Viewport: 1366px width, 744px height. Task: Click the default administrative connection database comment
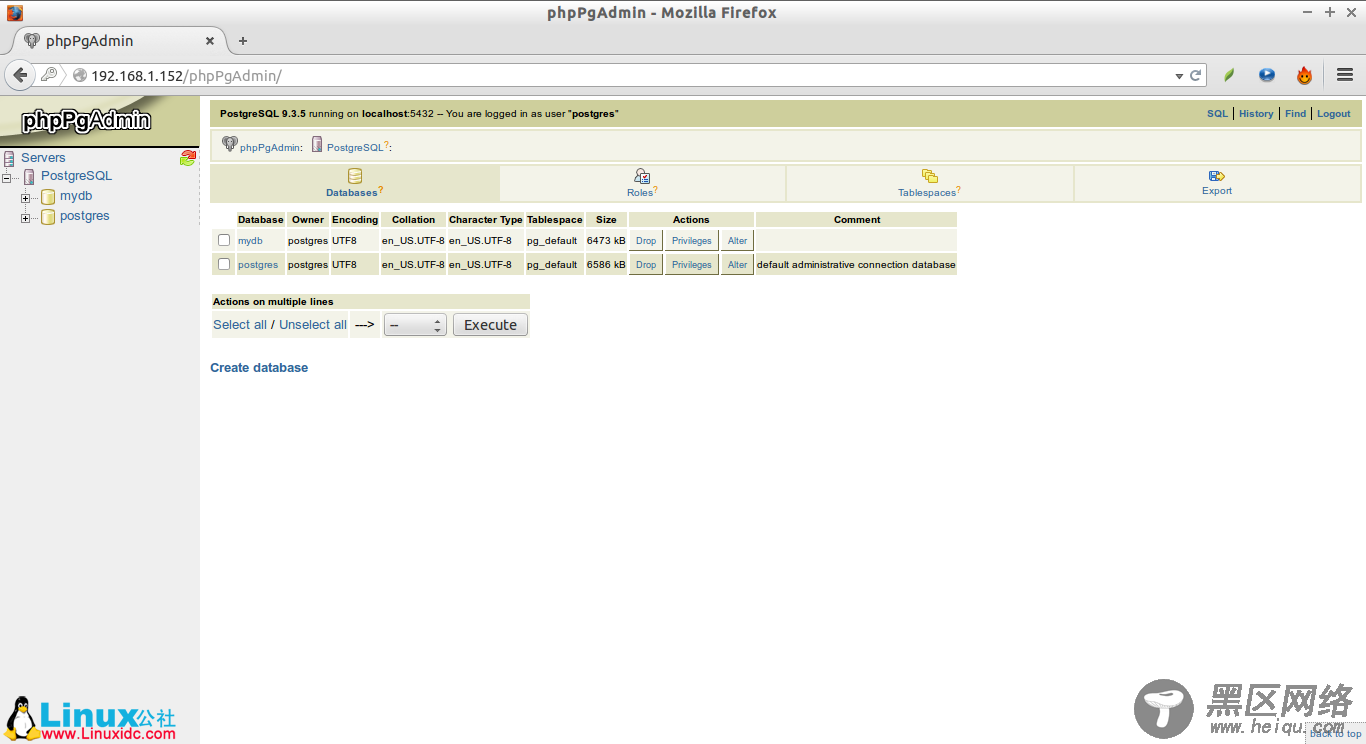[x=856, y=265]
